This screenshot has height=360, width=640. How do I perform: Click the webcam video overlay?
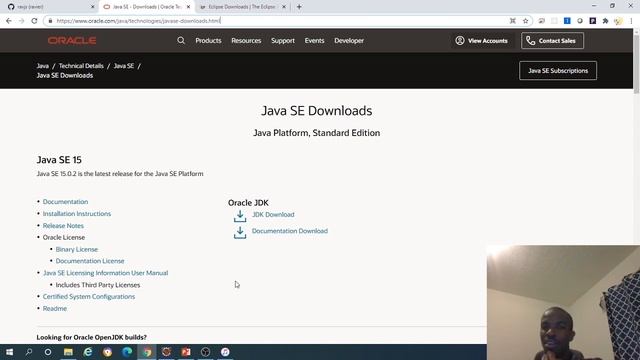pos(563,302)
